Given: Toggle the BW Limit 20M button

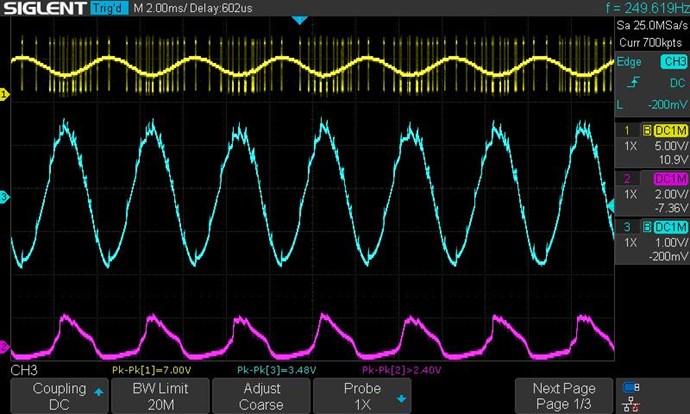Looking at the screenshot, I should [160, 396].
